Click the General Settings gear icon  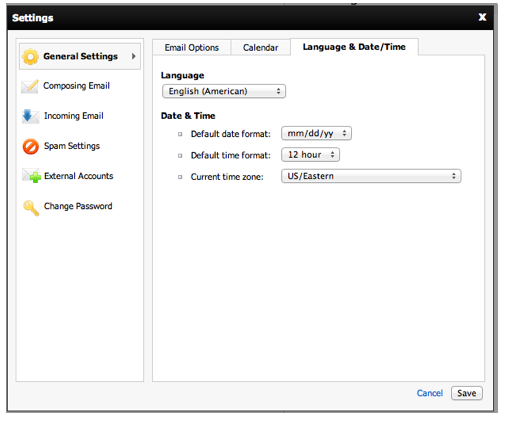(x=30, y=56)
